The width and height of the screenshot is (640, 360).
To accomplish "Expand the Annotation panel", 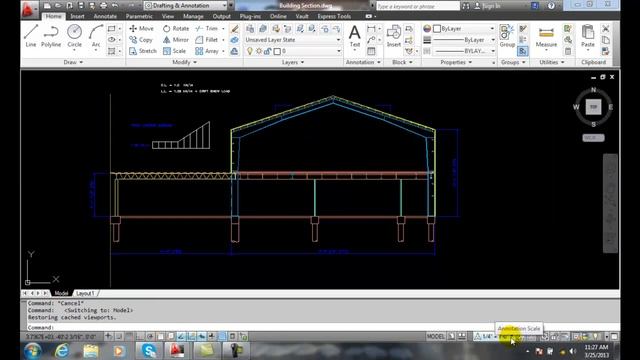I will point(363,62).
